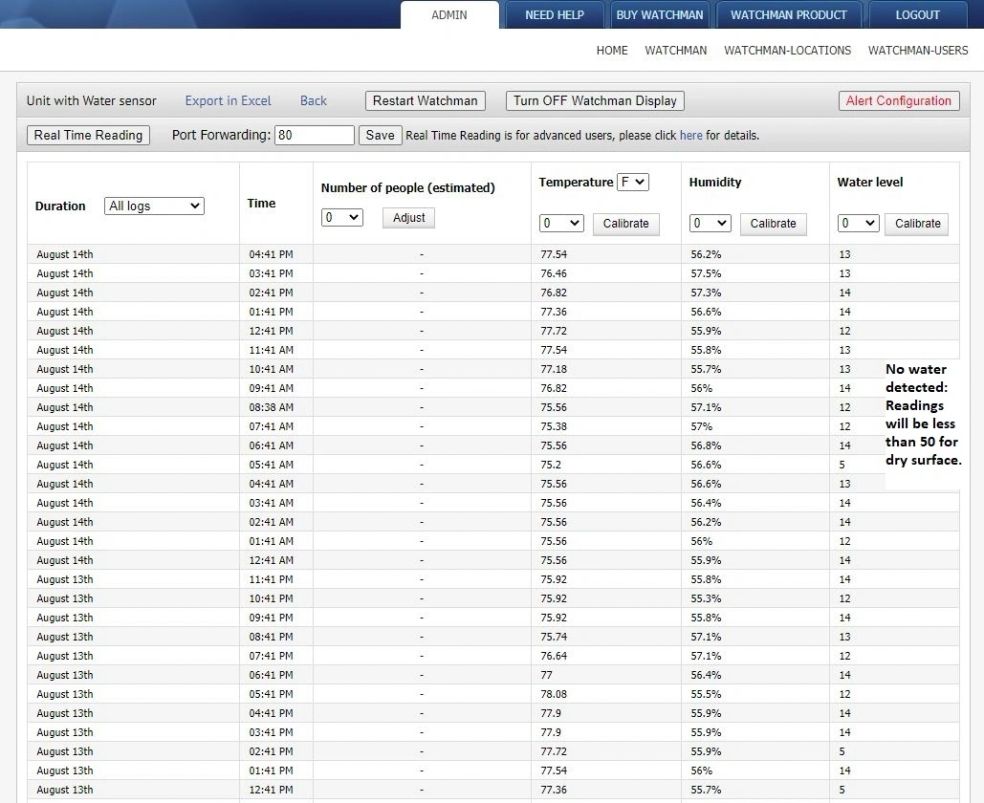This screenshot has height=803, width=984.
Task: Select temperature value 75.38
Action: 554,427
